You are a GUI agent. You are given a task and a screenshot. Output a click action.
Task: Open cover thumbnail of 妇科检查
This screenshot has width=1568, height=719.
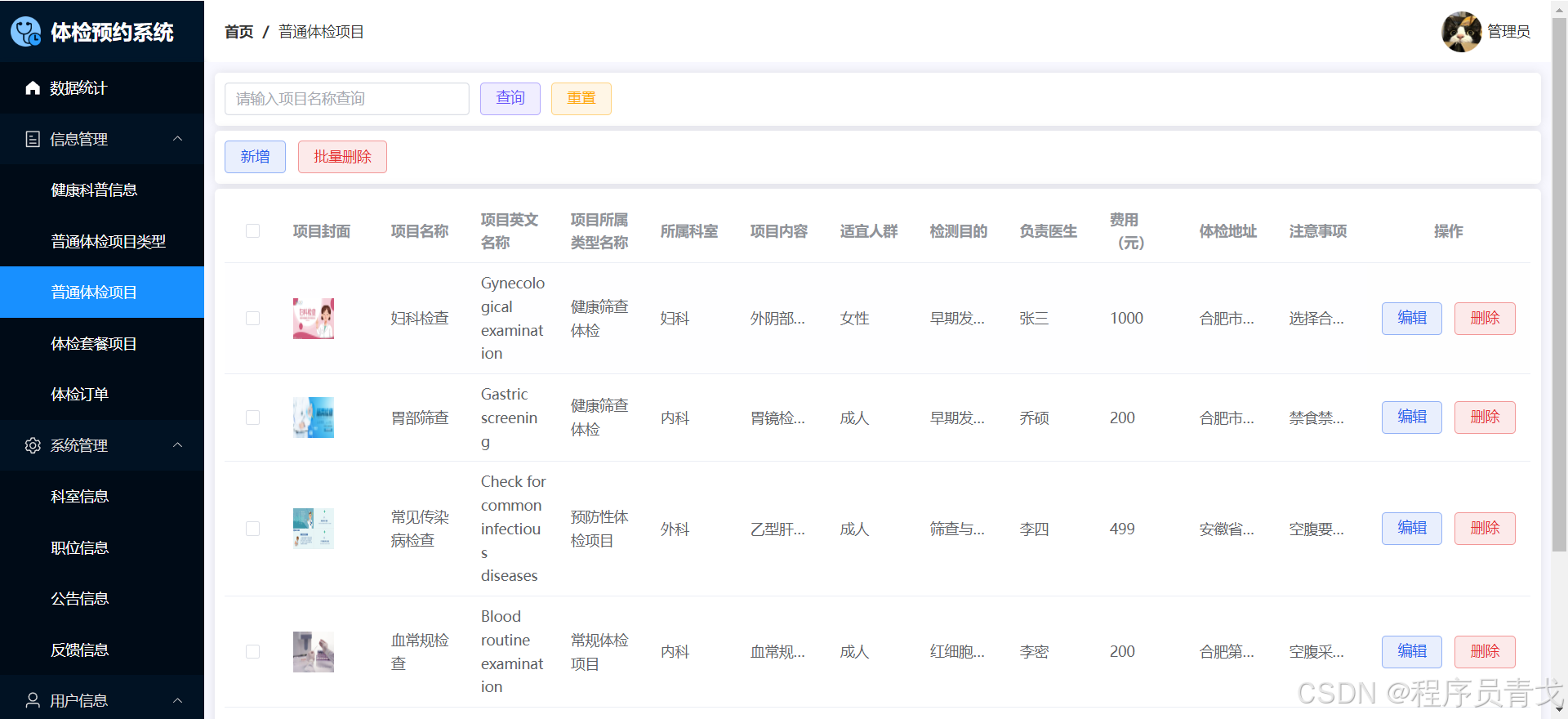314,319
